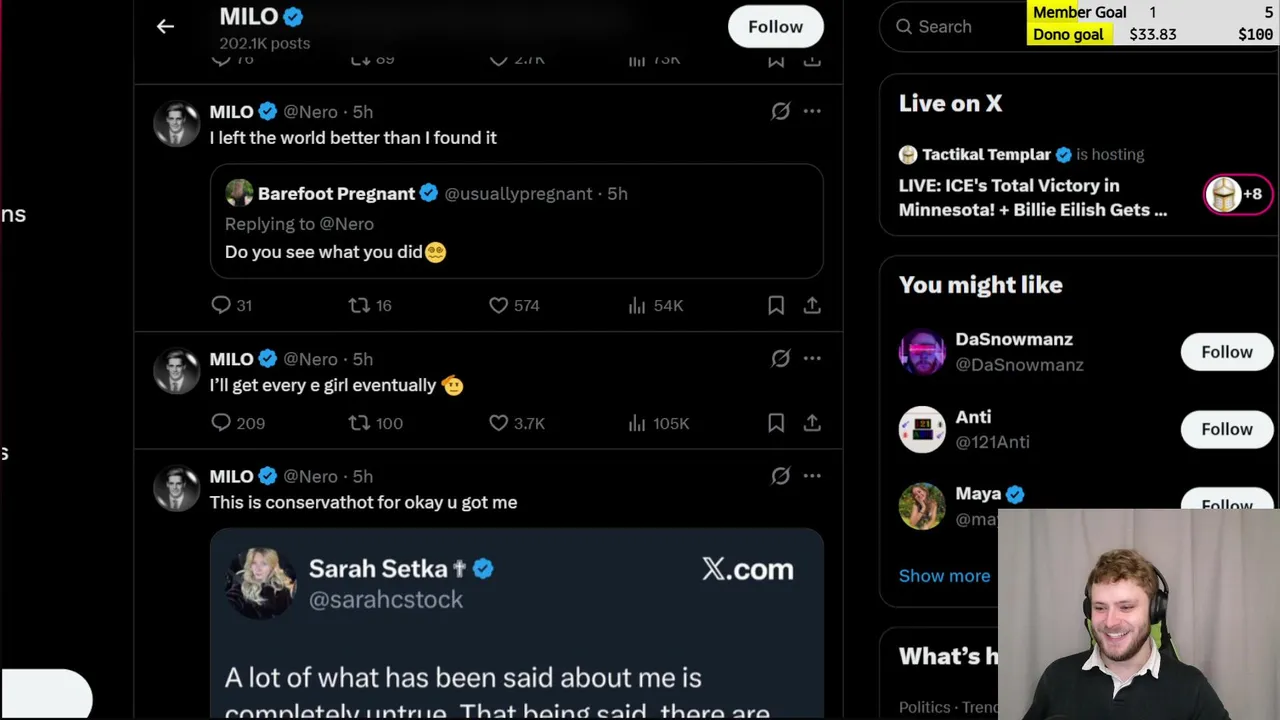1280x720 pixels.
Task: Open more menu on the "e girl" post
Action: coord(812,358)
